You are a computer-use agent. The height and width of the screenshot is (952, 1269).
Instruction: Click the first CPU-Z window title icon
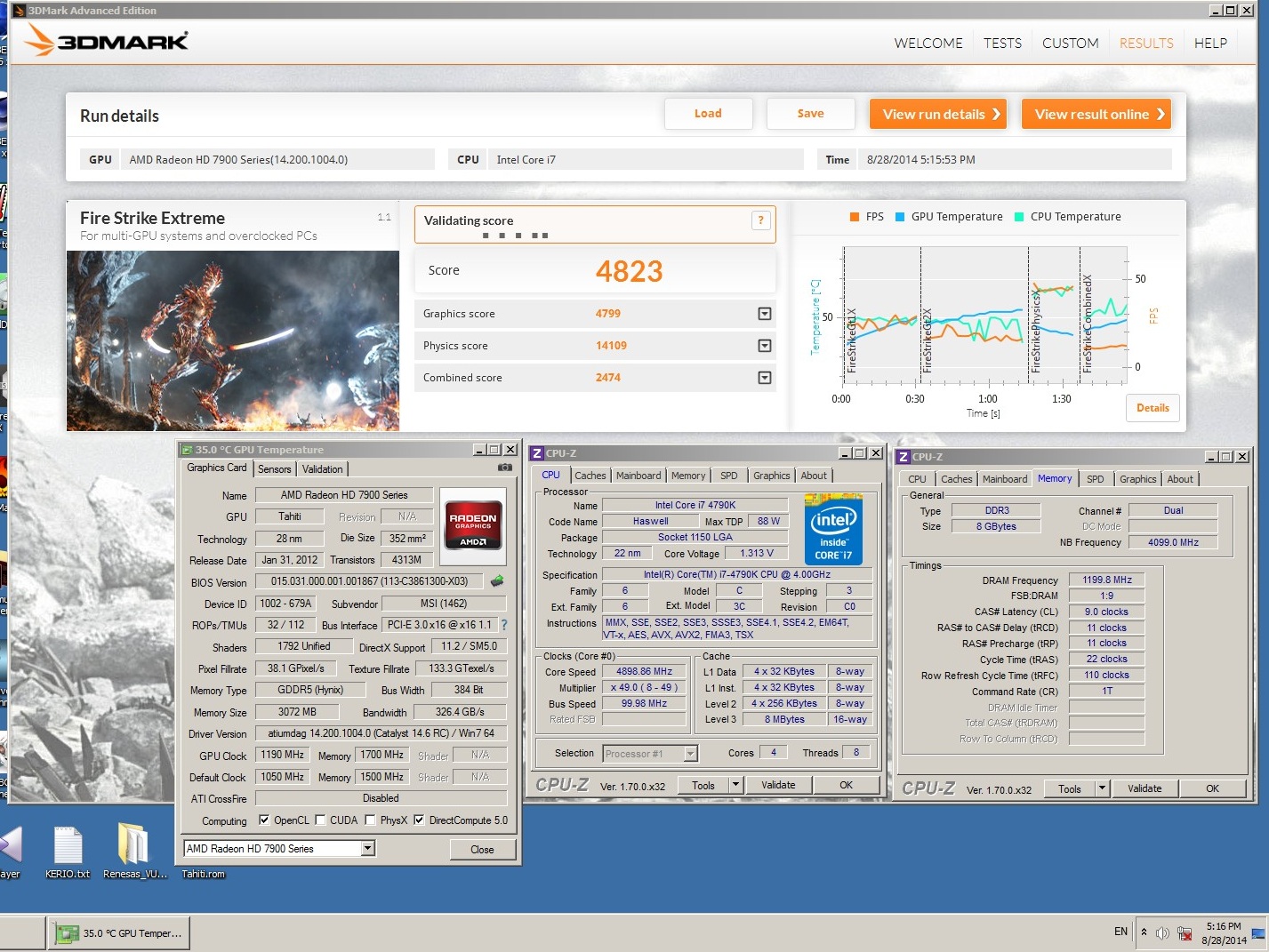click(x=536, y=453)
